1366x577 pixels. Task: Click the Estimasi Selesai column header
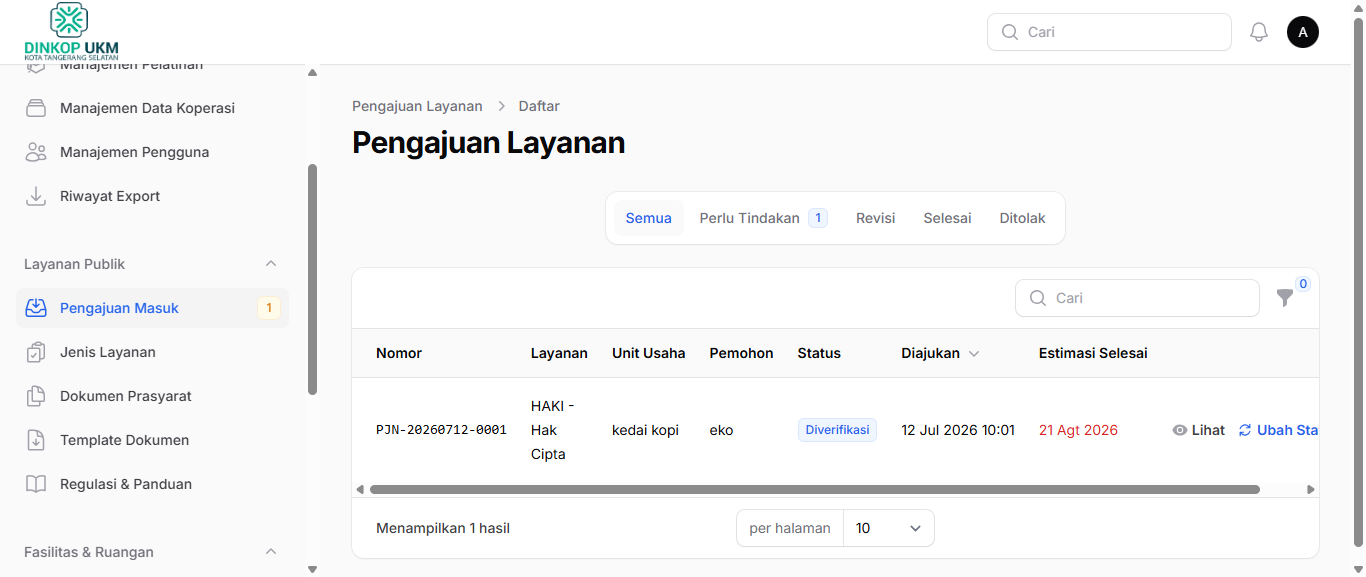[1093, 353]
